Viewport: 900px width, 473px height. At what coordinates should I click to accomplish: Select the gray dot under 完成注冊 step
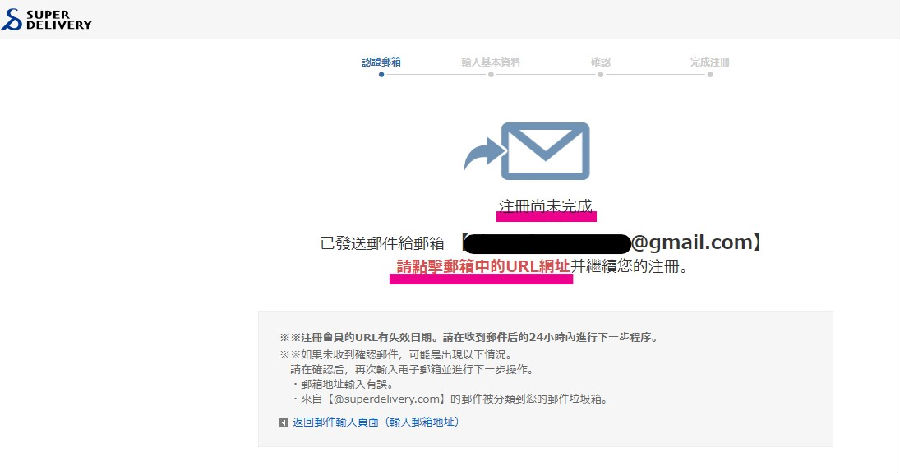point(710,74)
